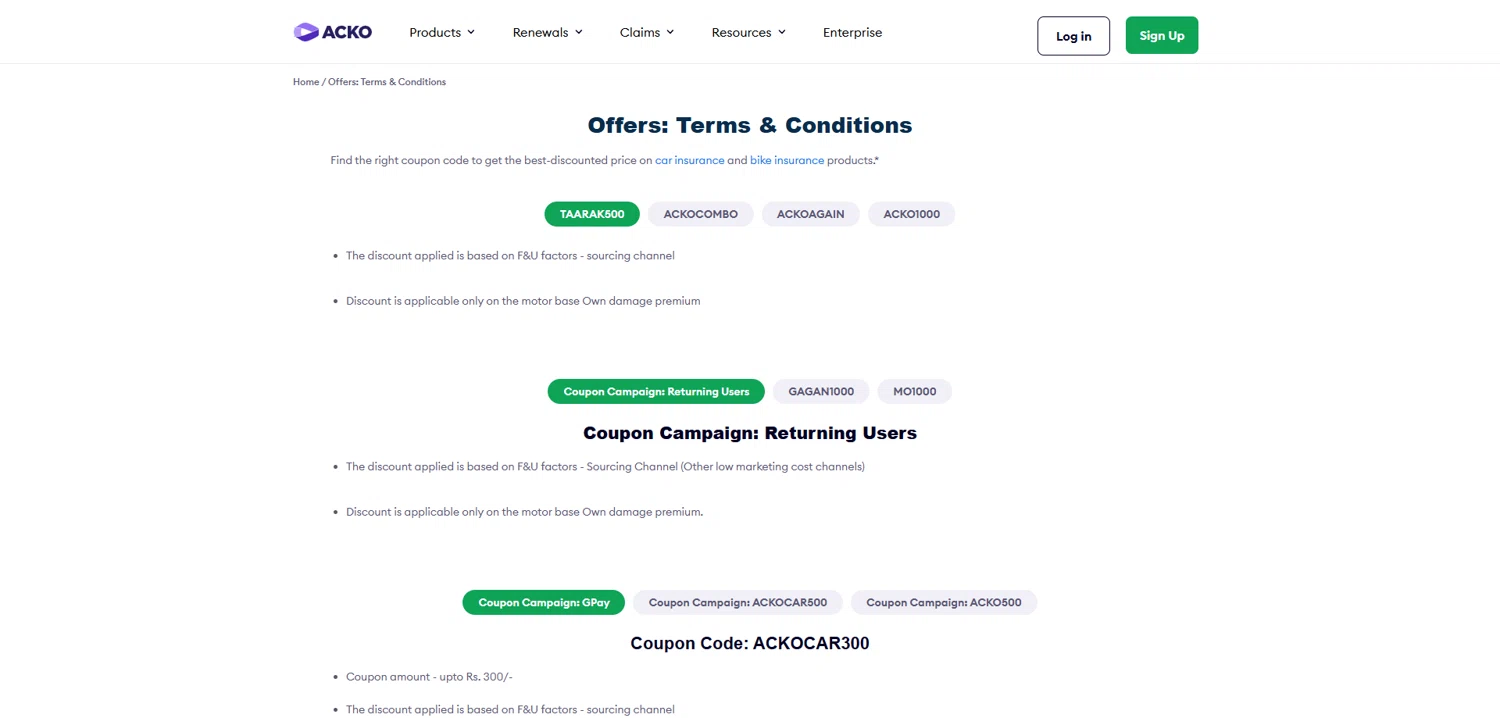
Task: Expand the Renewals dropdown chevron
Action: [x=578, y=32]
